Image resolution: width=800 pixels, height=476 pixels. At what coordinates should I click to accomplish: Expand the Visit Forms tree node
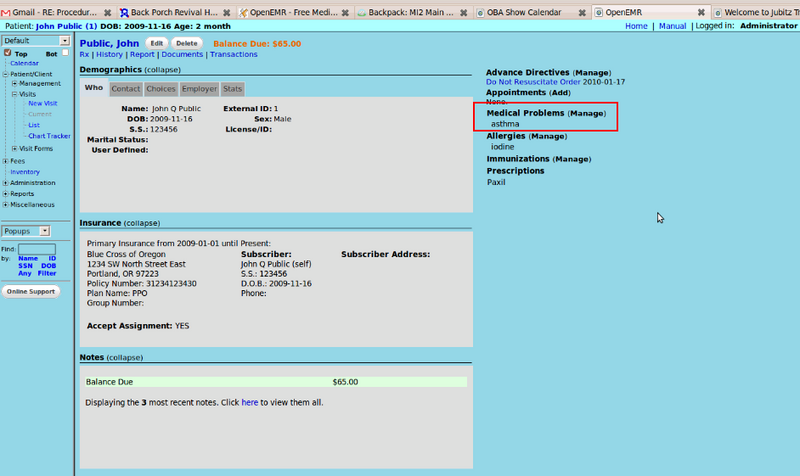tap(14, 148)
